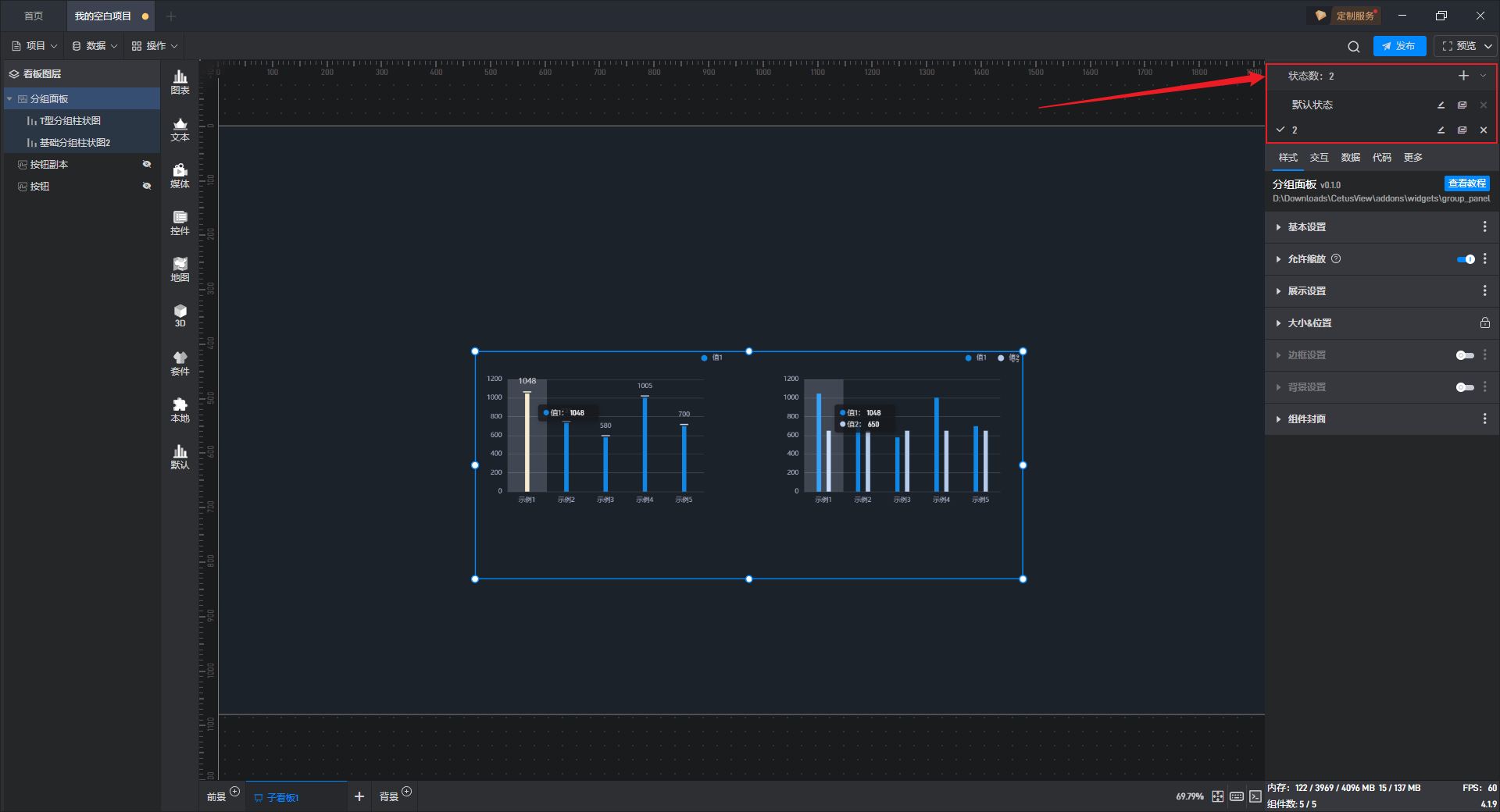The width and height of the screenshot is (1500, 812).
Task: Enable the 背景设置 switch
Action: pos(1465,387)
